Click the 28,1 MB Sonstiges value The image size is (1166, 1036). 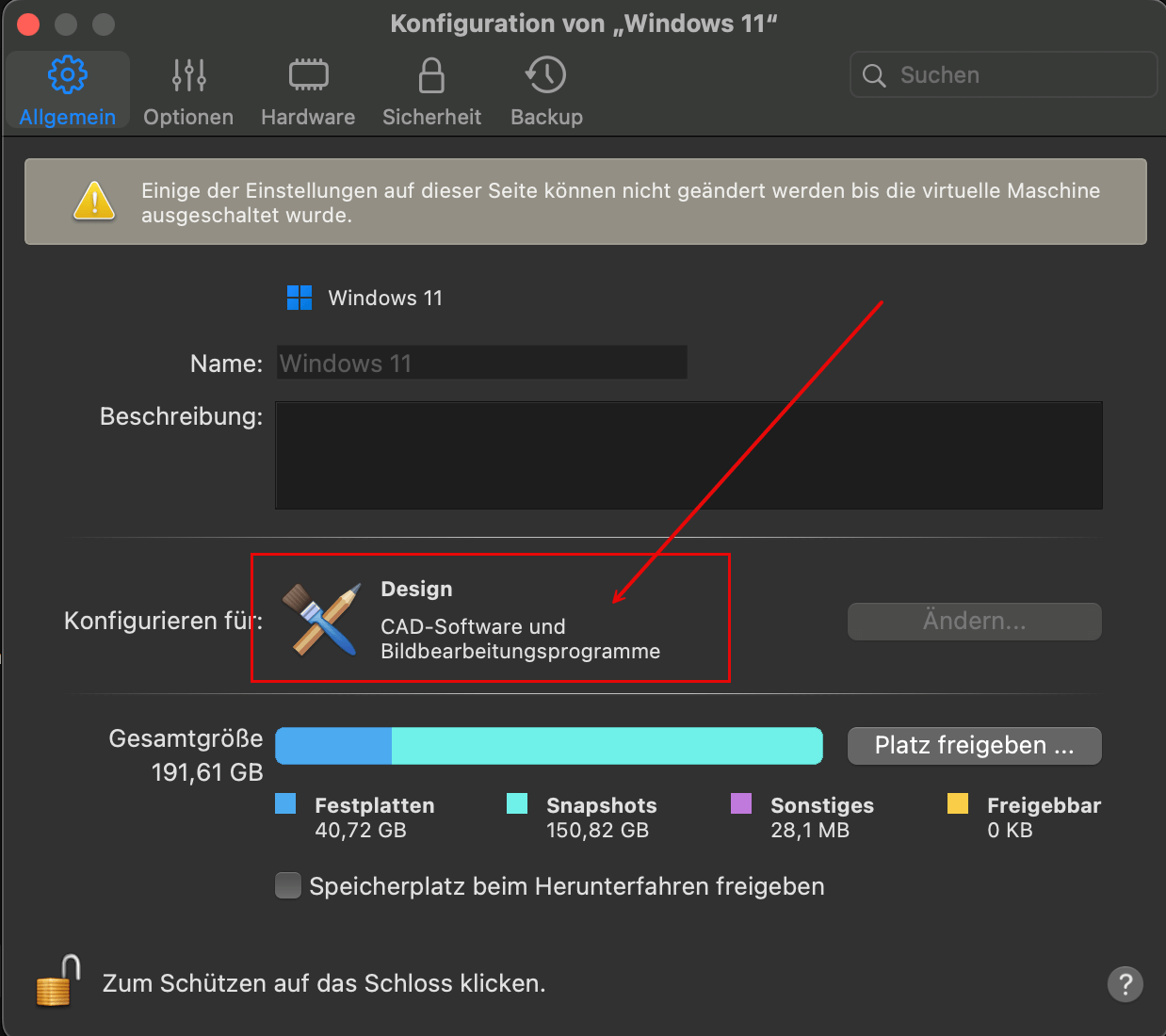click(x=810, y=830)
